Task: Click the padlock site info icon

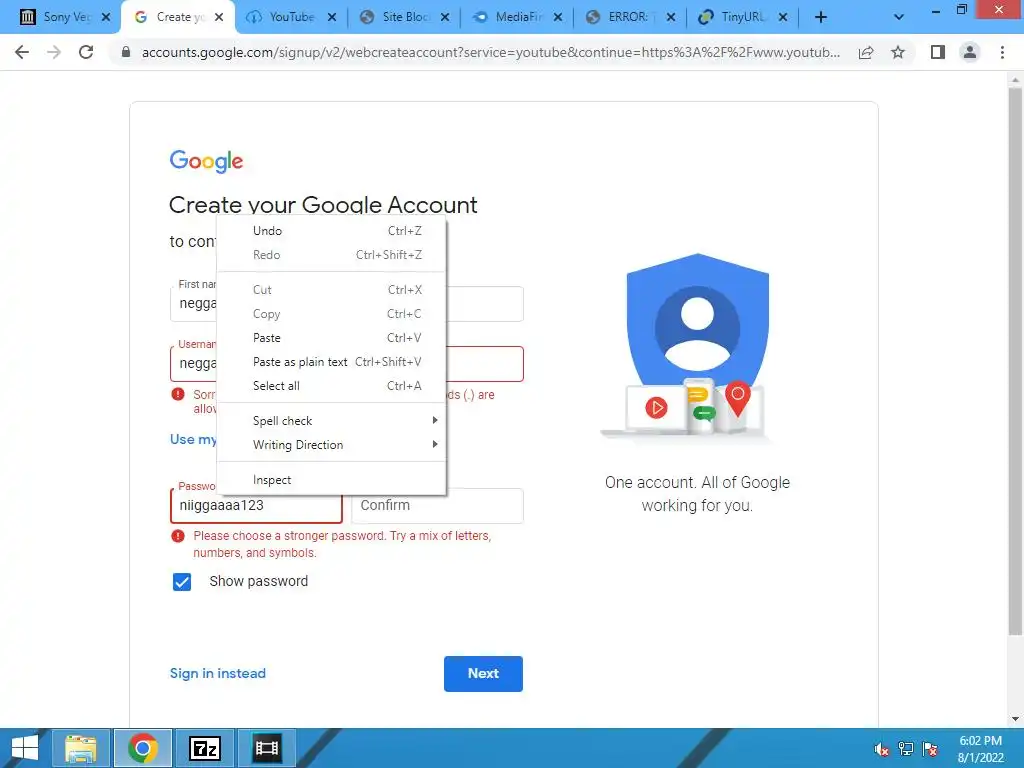Action: point(126,52)
